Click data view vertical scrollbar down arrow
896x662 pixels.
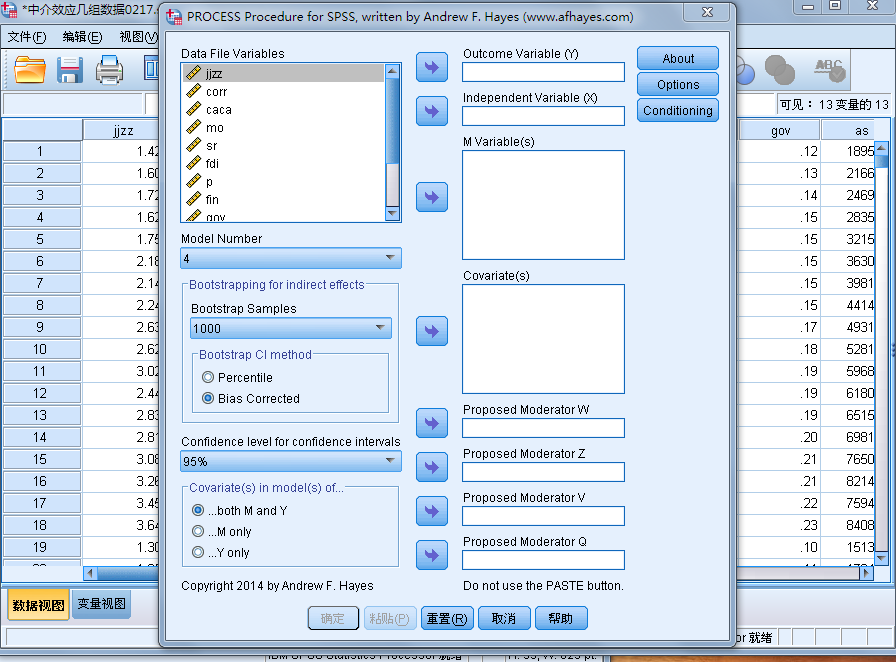tap(881, 558)
